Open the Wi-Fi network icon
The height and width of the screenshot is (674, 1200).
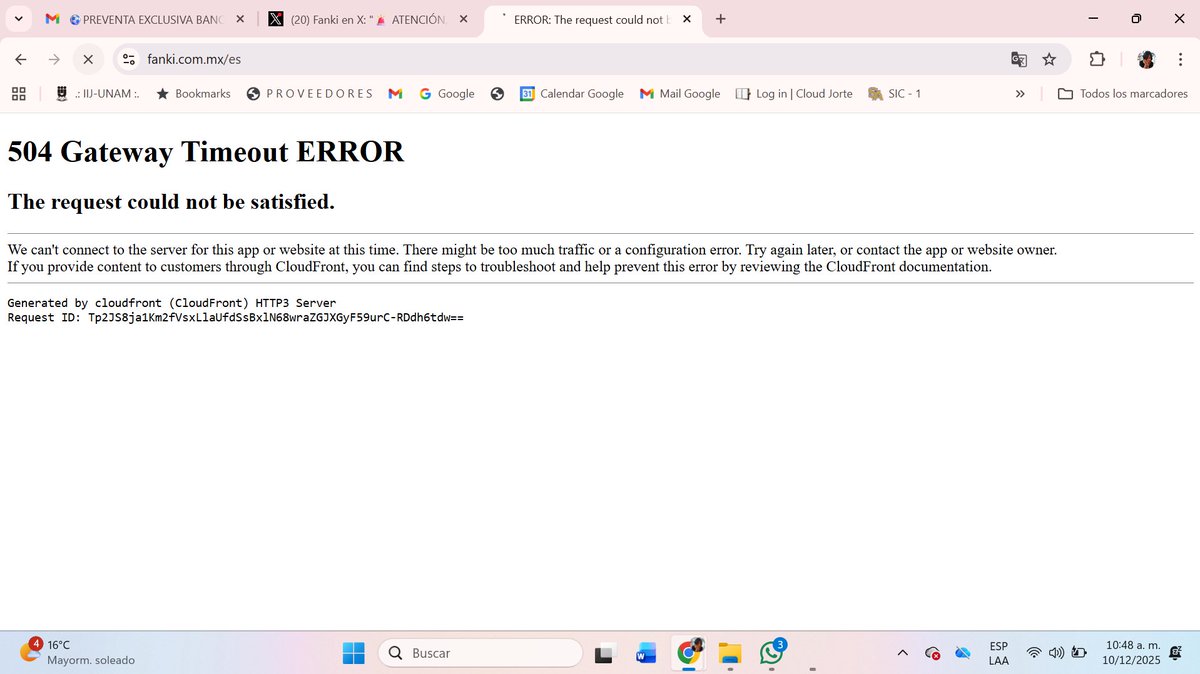pyautogui.click(x=1034, y=653)
